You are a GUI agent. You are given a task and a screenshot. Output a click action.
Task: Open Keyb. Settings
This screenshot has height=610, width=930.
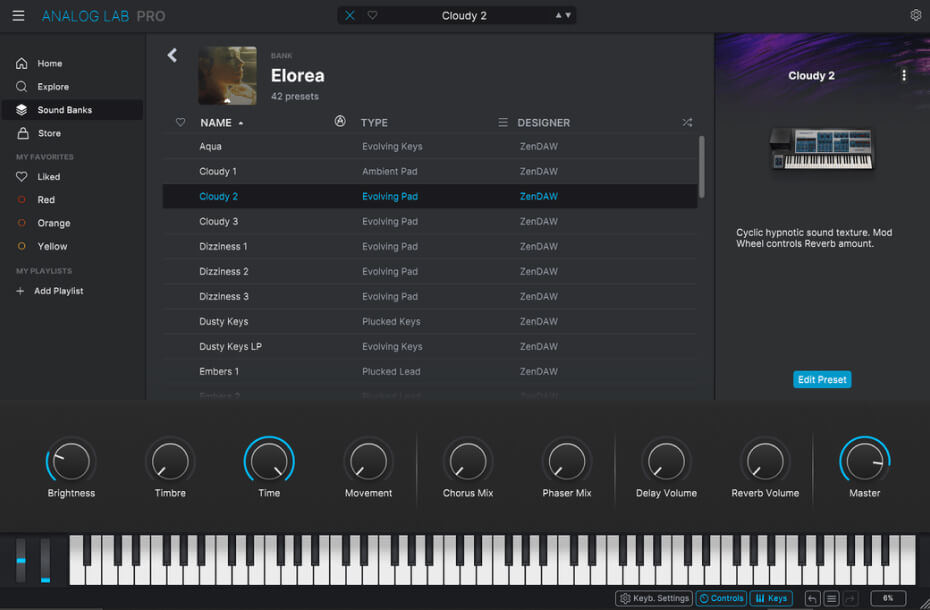click(654, 598)
